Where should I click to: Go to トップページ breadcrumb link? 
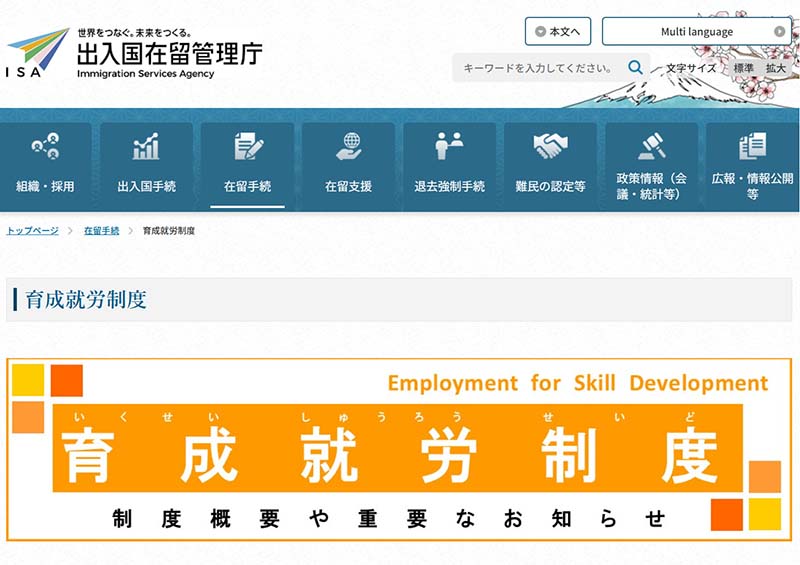click(x=33, y=231)
